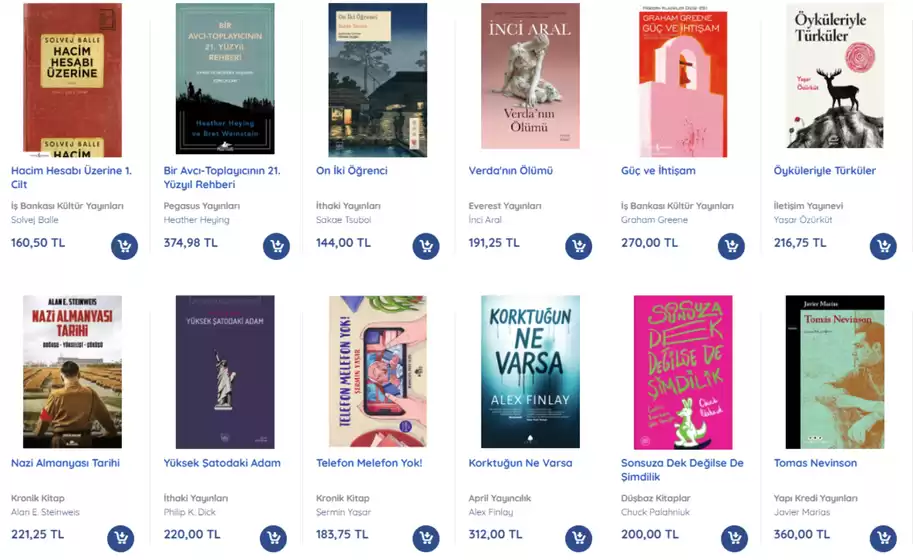
Task: Add Verda'nın Ölümü to cart
Action: 578,246
